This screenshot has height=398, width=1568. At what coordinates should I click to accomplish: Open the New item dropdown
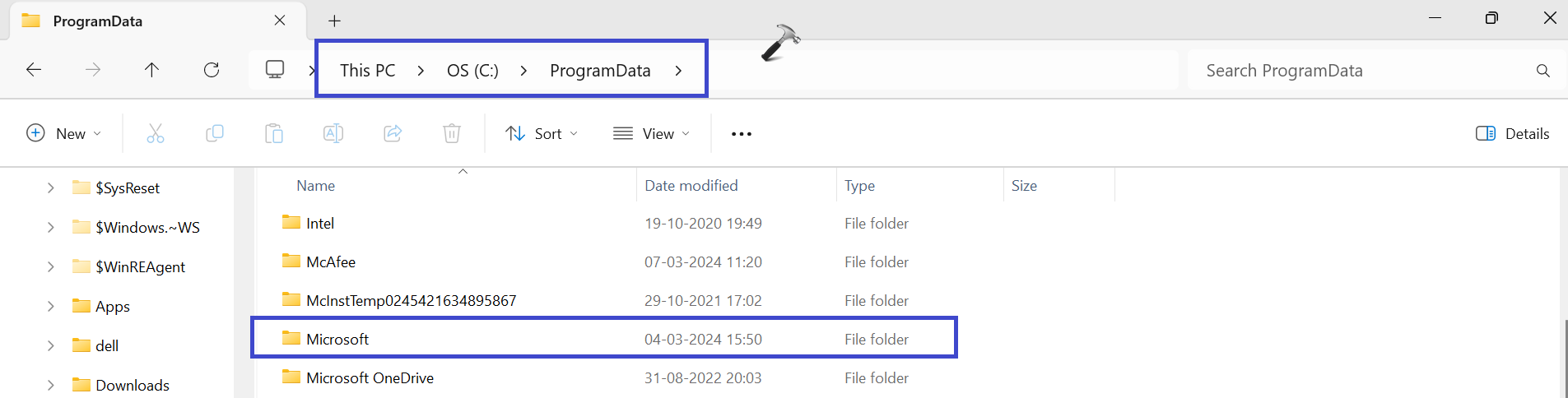coord(64,133)
